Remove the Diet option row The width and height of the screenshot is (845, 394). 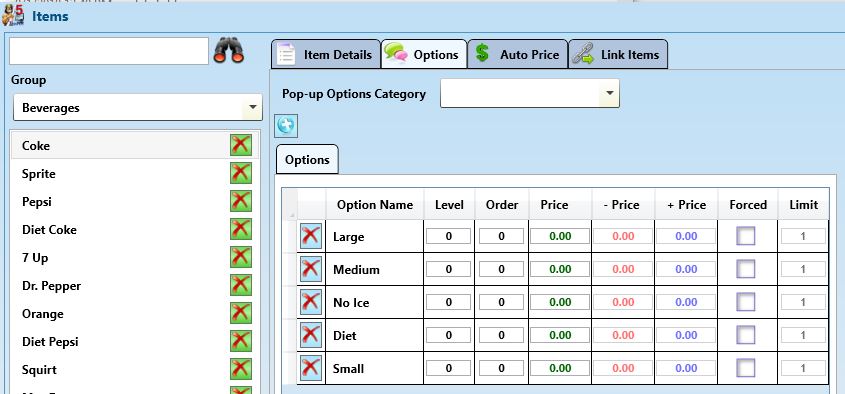[311, 335]
